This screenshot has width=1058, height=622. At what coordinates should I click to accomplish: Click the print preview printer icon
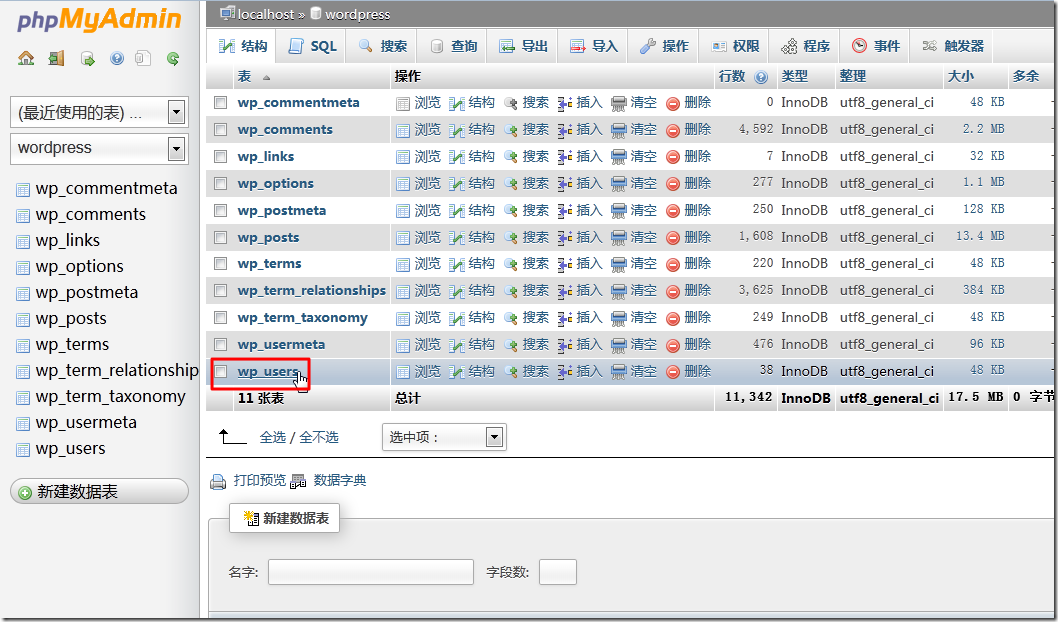tap(218, 481)
